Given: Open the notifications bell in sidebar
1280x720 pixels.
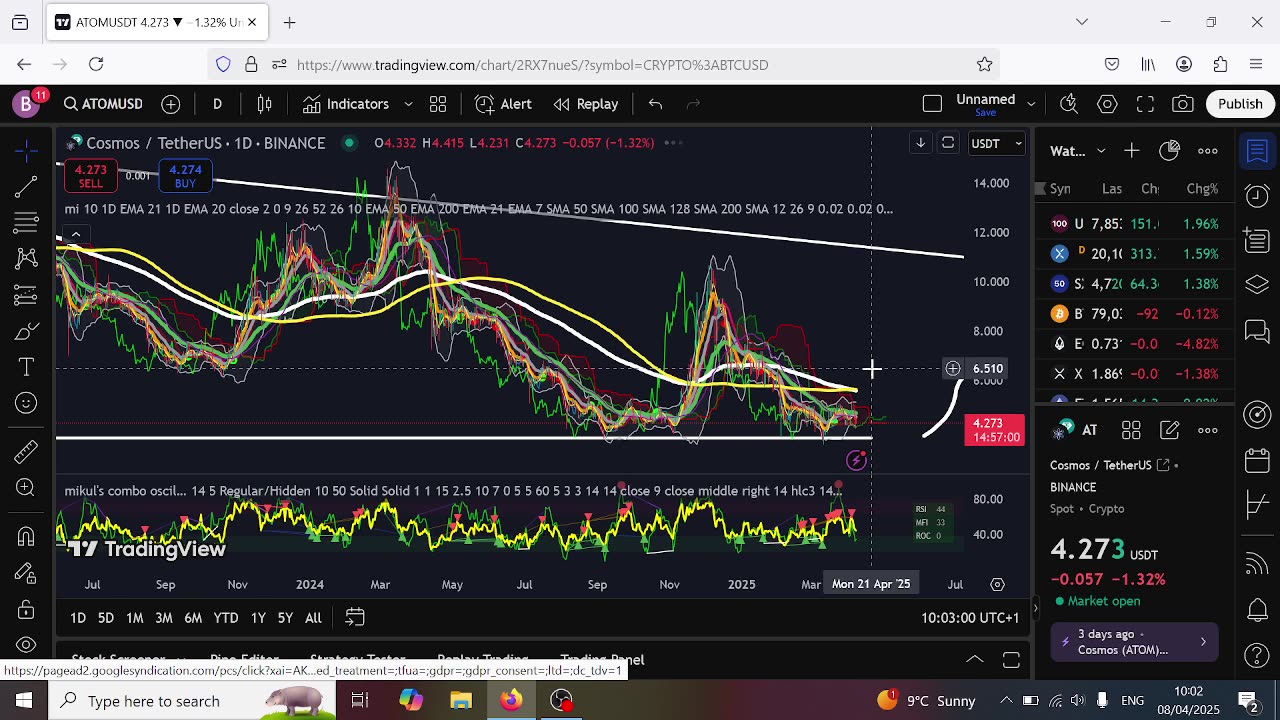Looking at the screenshot, I should [1257, 609].
